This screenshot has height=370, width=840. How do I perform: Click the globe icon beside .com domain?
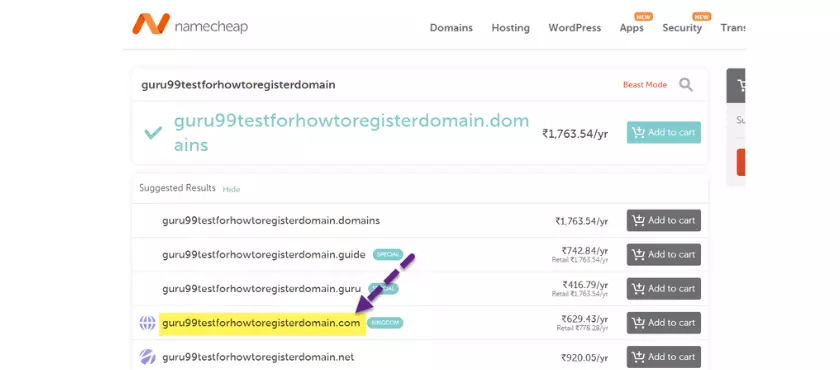click(147, 323)
